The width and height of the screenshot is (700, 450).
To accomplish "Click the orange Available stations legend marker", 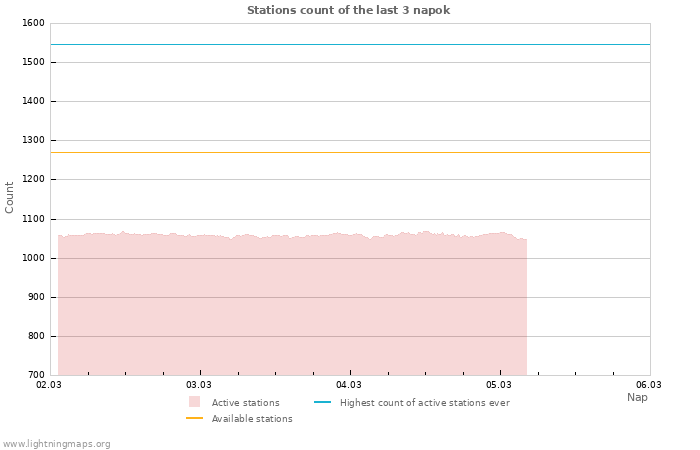I will click(x=194, y=418).
